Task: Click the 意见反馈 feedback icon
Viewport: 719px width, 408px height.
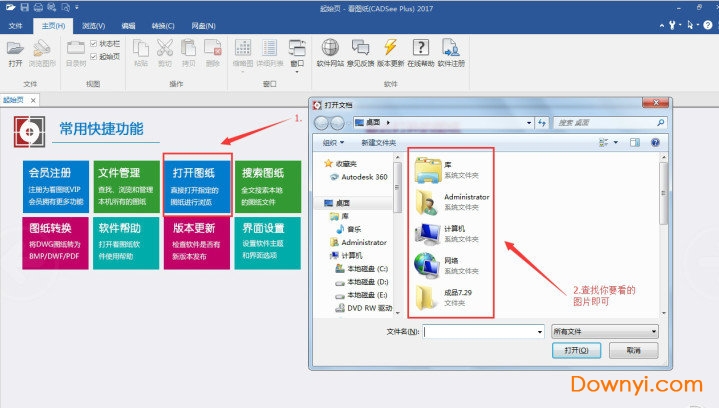Action: point(360,47)
